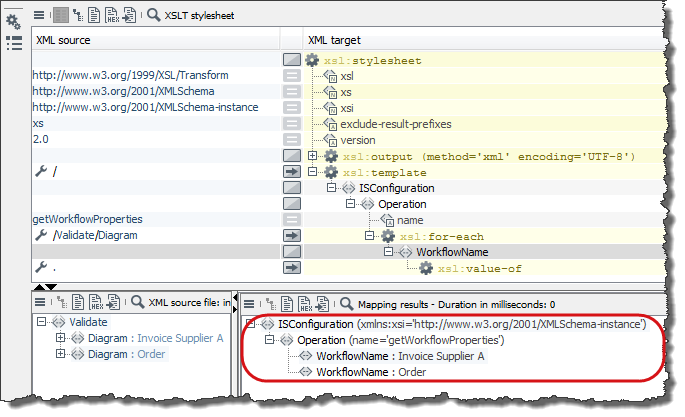The height and width of the screenshot is (417, 685).
Task: Select the XSL/Transform namespace URL
Action: tap(131, 75)
